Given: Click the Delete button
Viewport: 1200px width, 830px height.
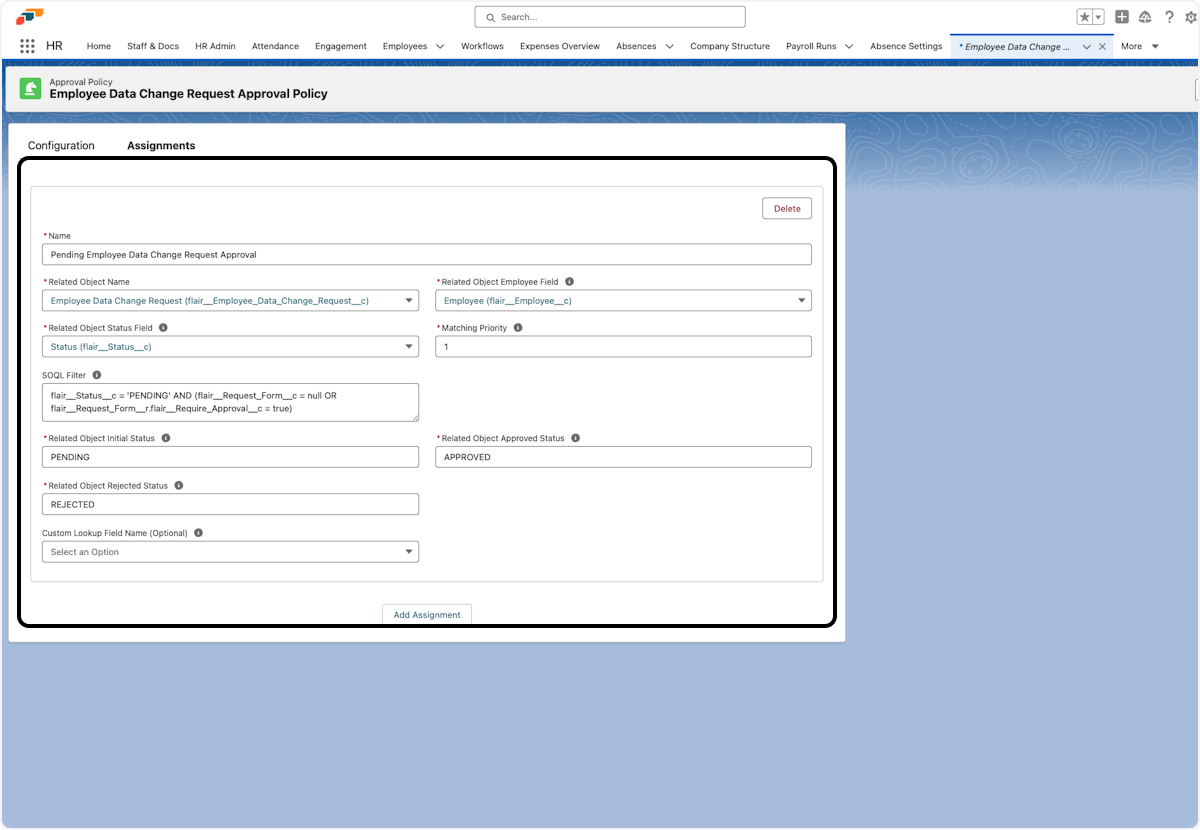Looking at the screenshot, I should [x=786, y=208].
